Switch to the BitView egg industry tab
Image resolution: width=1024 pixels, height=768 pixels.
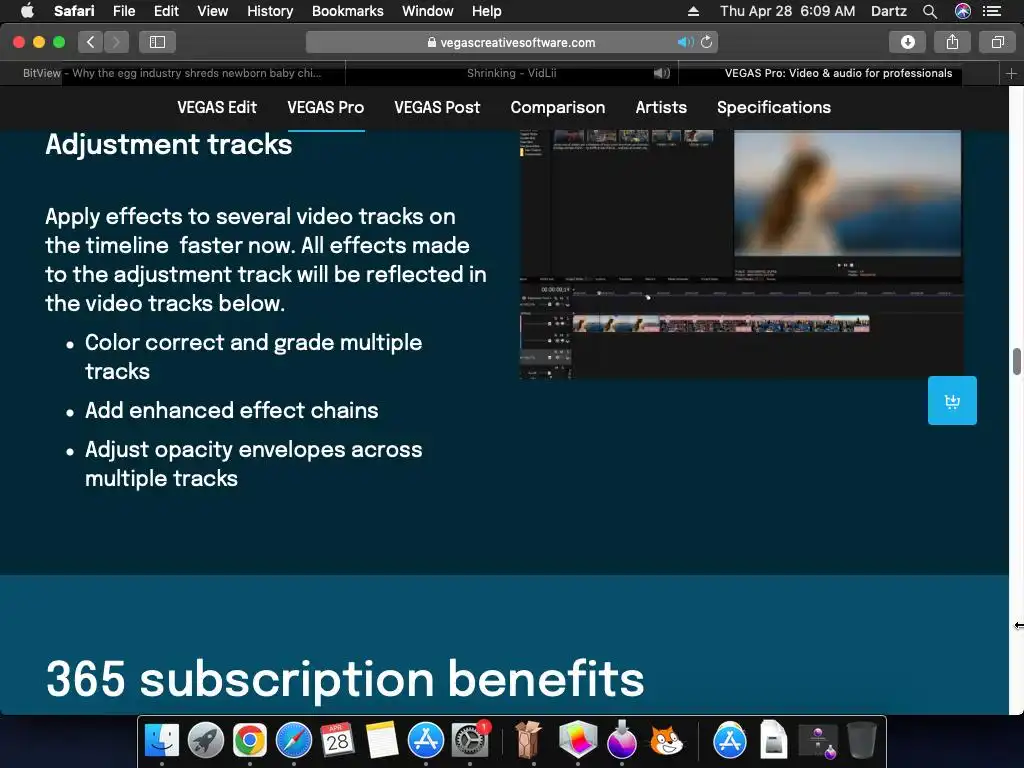click(172, 73)
